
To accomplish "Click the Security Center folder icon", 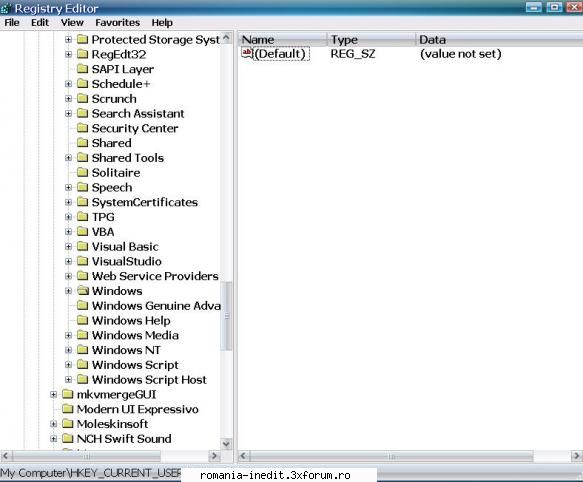I will tap(83, 128).
